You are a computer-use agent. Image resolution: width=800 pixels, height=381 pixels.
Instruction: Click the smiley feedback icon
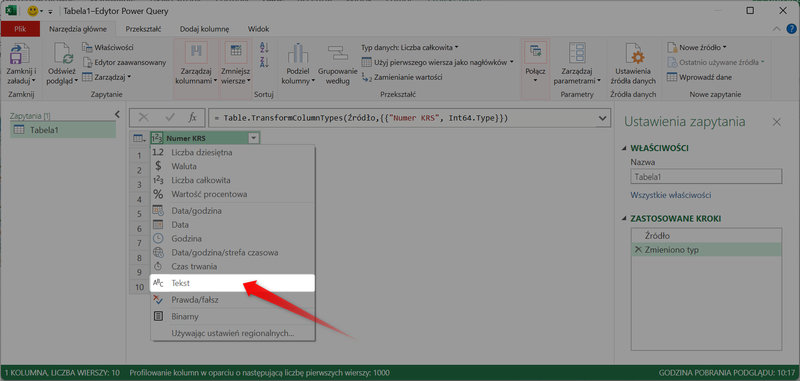tap(33, 11)
